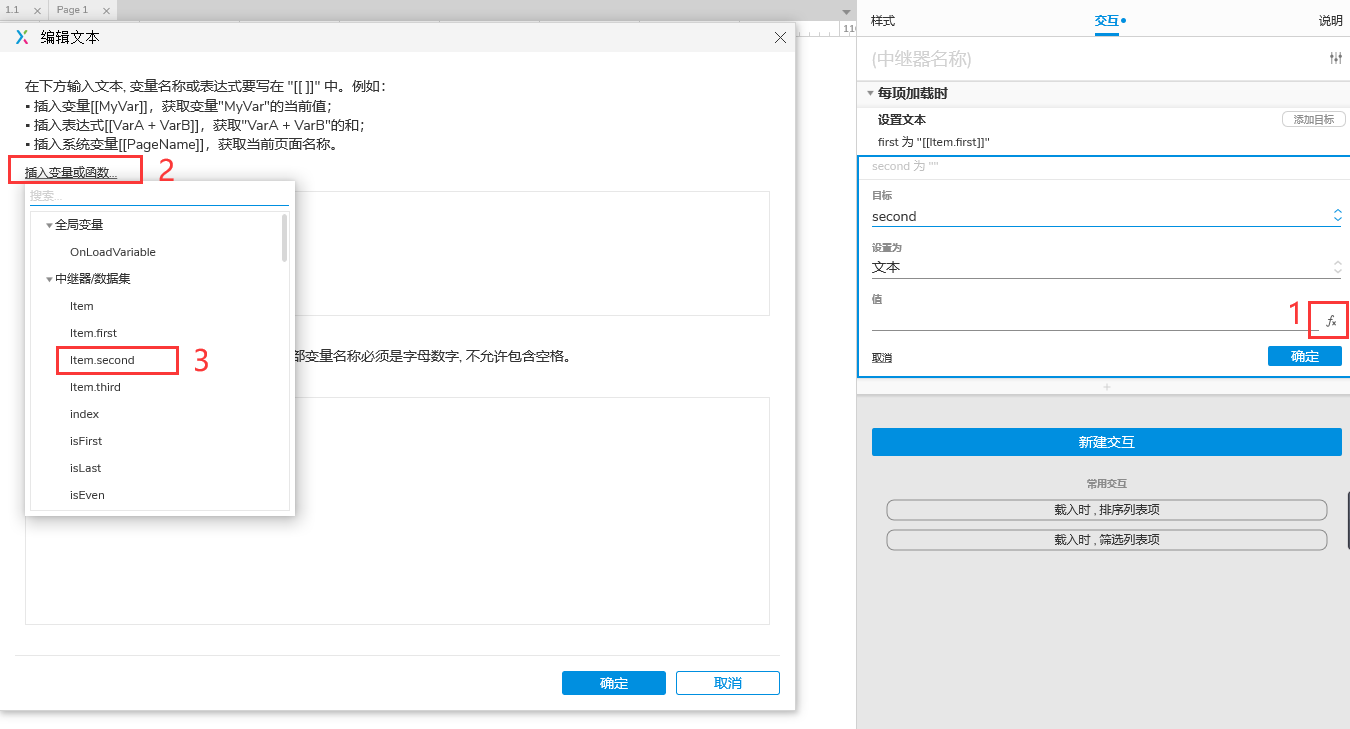The height and width of the screenshot is (729, 1350).
Task: Choose Item.first variable
Action: click(x=93, y=333)
